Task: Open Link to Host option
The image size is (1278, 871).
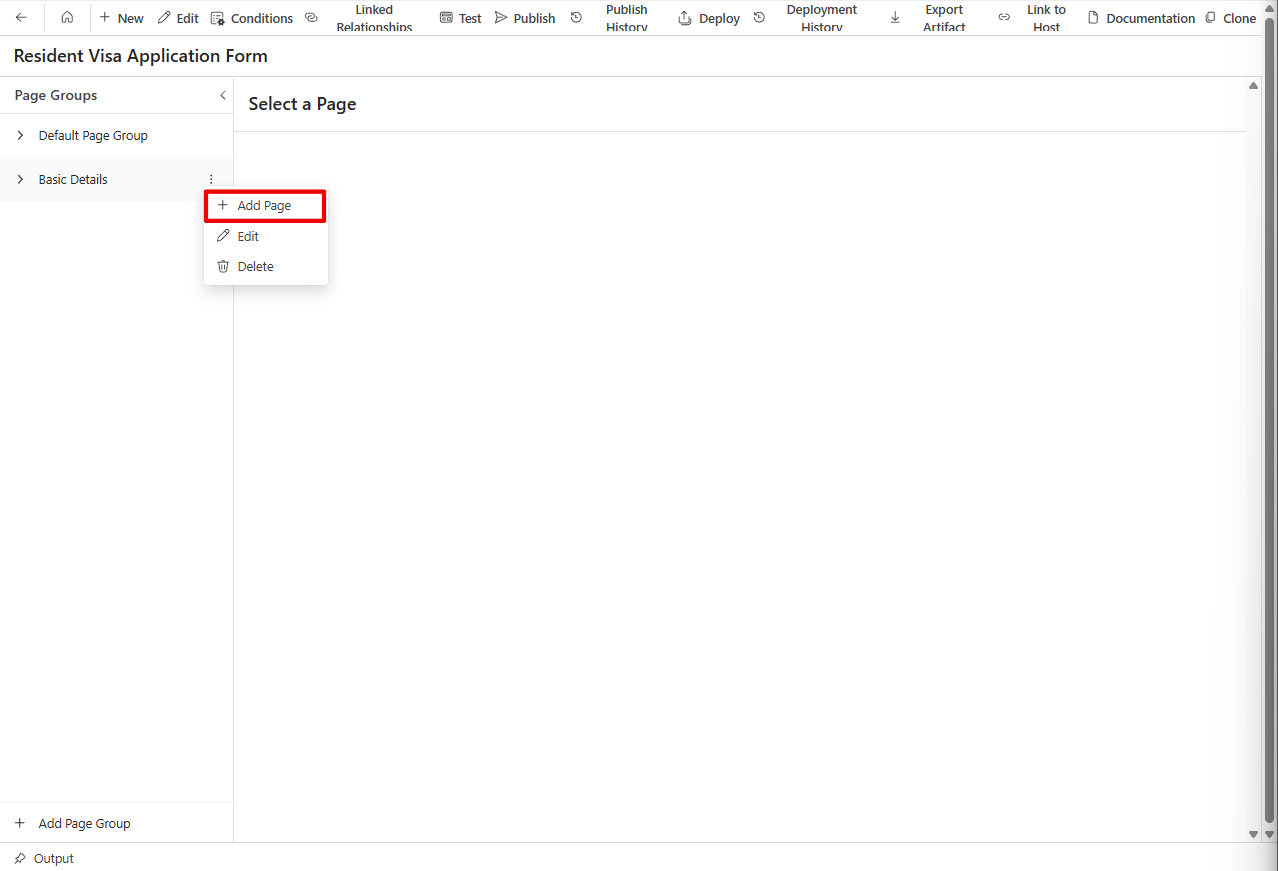Action: [1034, 18]
